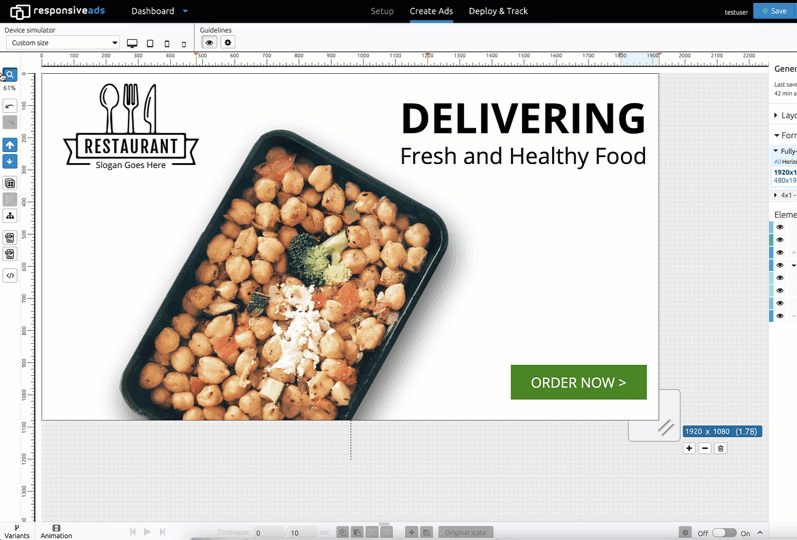This screenshot has width=797, height=540.
Task: Collapse the Fully- format group
Action: click(776, 151)
